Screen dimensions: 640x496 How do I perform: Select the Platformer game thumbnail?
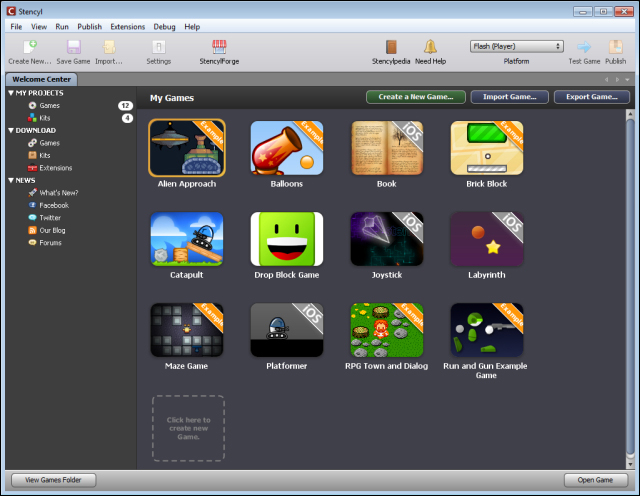pyautogui.click(x=287, y=330)
